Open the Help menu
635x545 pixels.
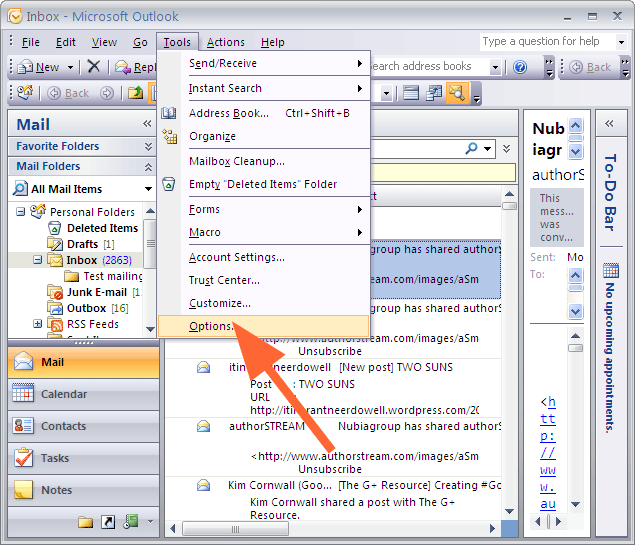[x=273, y=42]
